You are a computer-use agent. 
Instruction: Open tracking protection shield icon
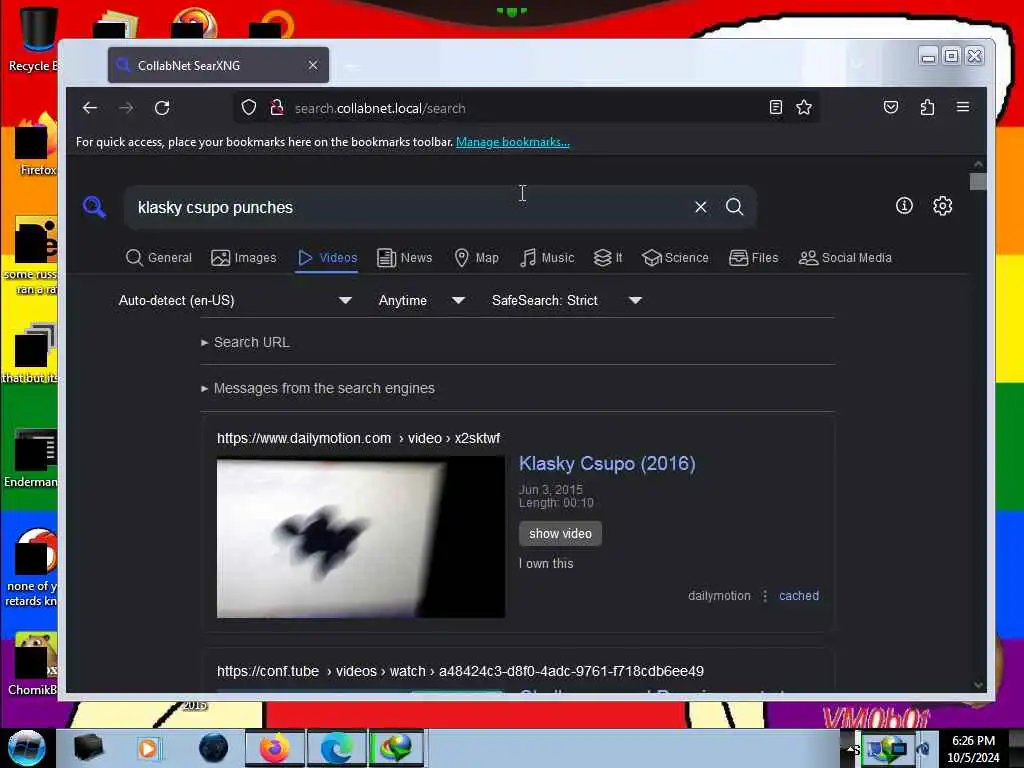coord(249,107)
